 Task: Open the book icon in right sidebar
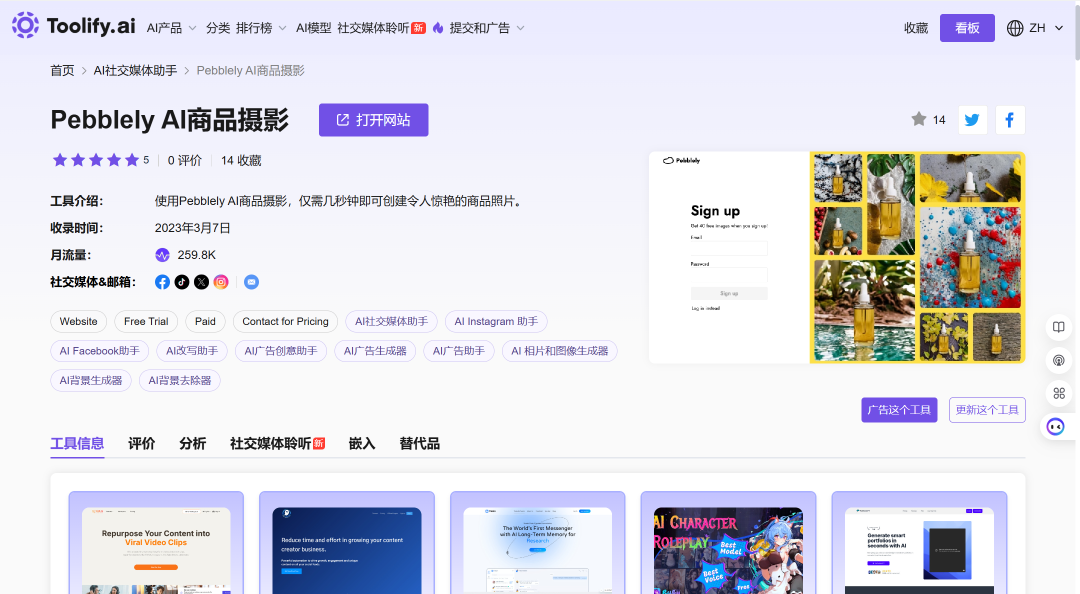(1059, 327)
